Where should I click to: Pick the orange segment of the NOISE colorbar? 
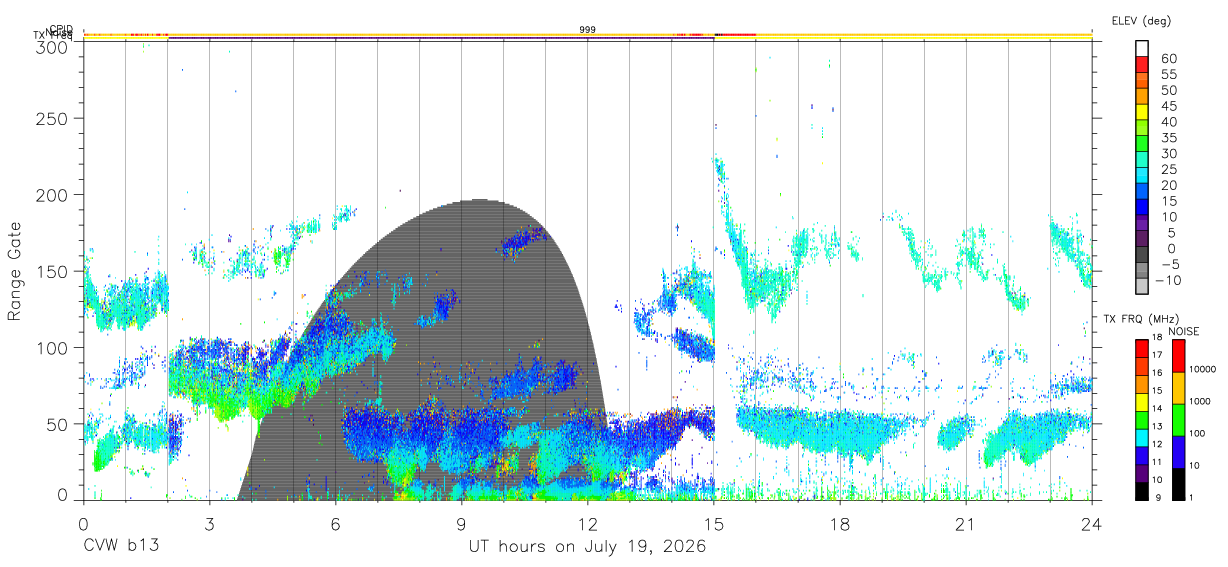1178,388
